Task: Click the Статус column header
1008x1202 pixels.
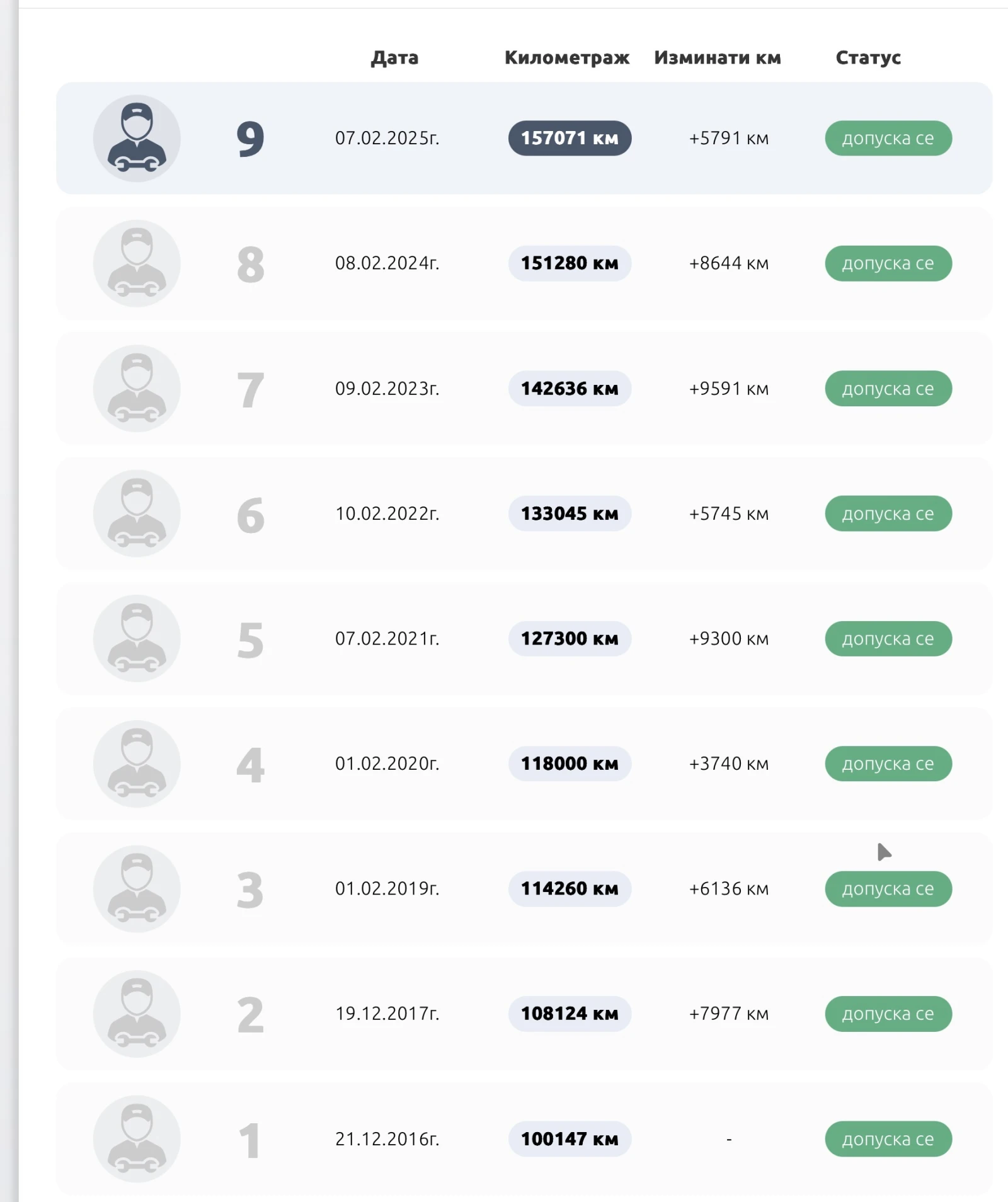Action: pos(868,58)
